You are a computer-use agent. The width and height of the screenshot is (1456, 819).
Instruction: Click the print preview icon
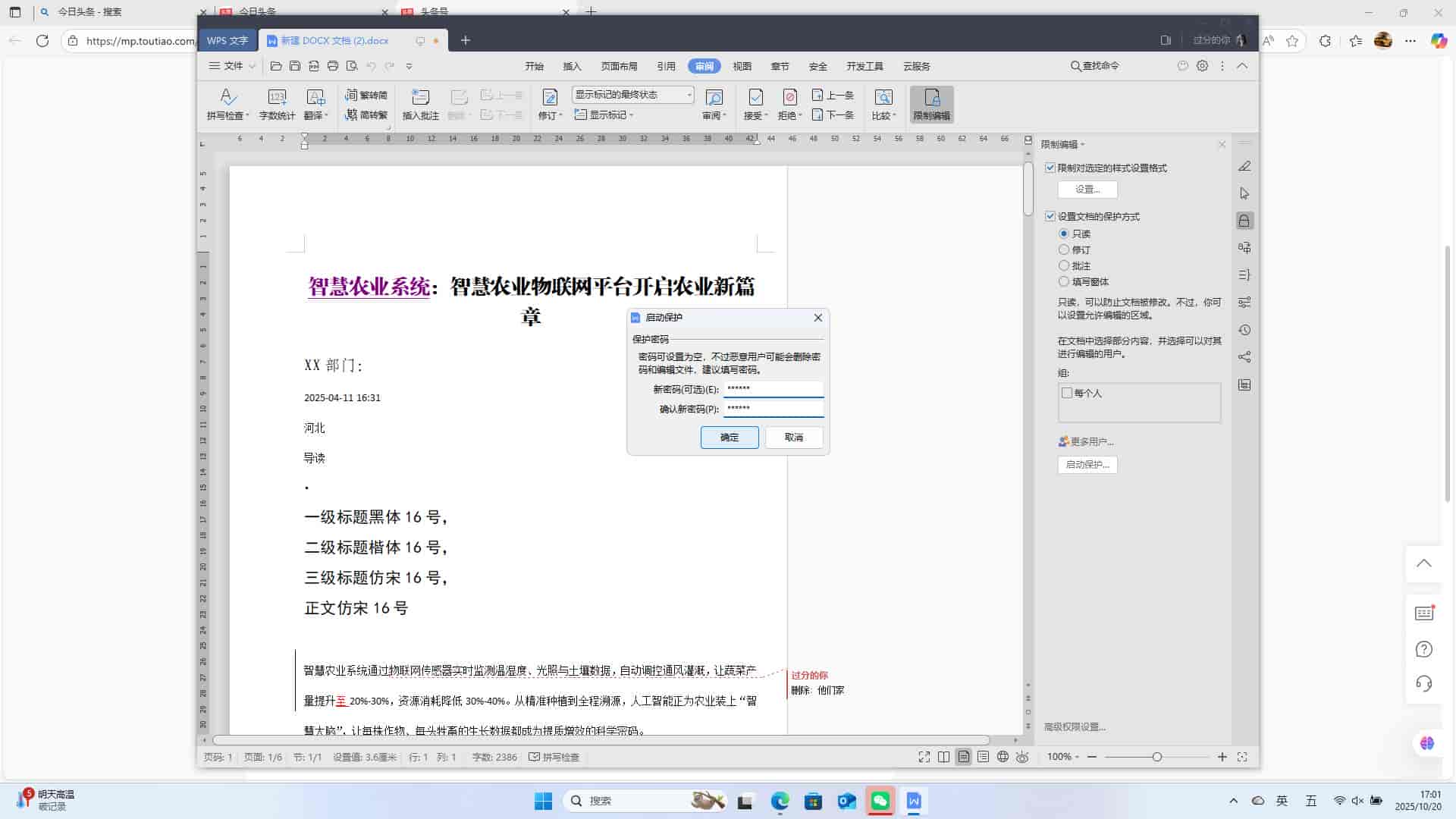[x=351, y=66]
